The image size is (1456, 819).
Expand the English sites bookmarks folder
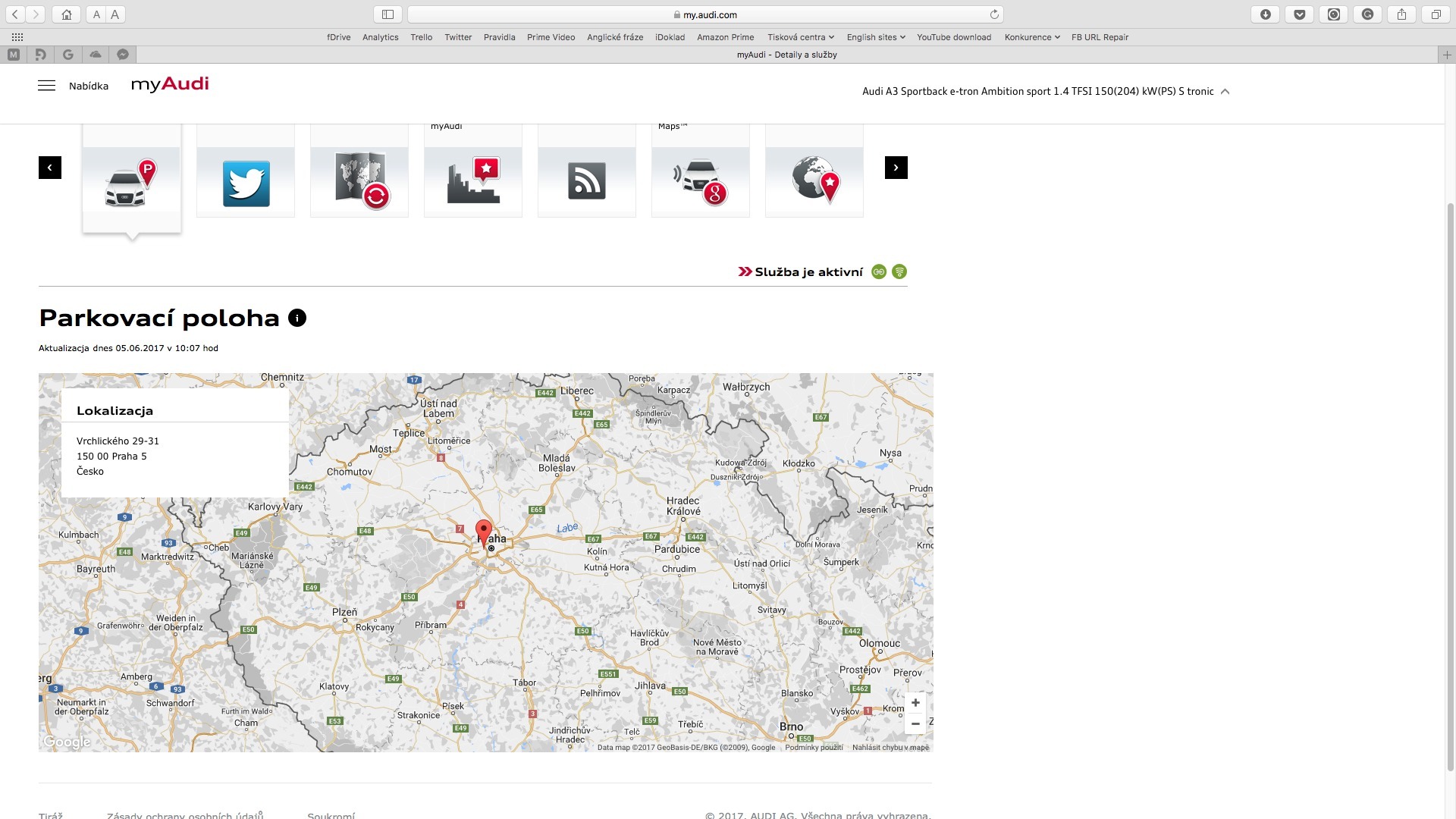875,37
